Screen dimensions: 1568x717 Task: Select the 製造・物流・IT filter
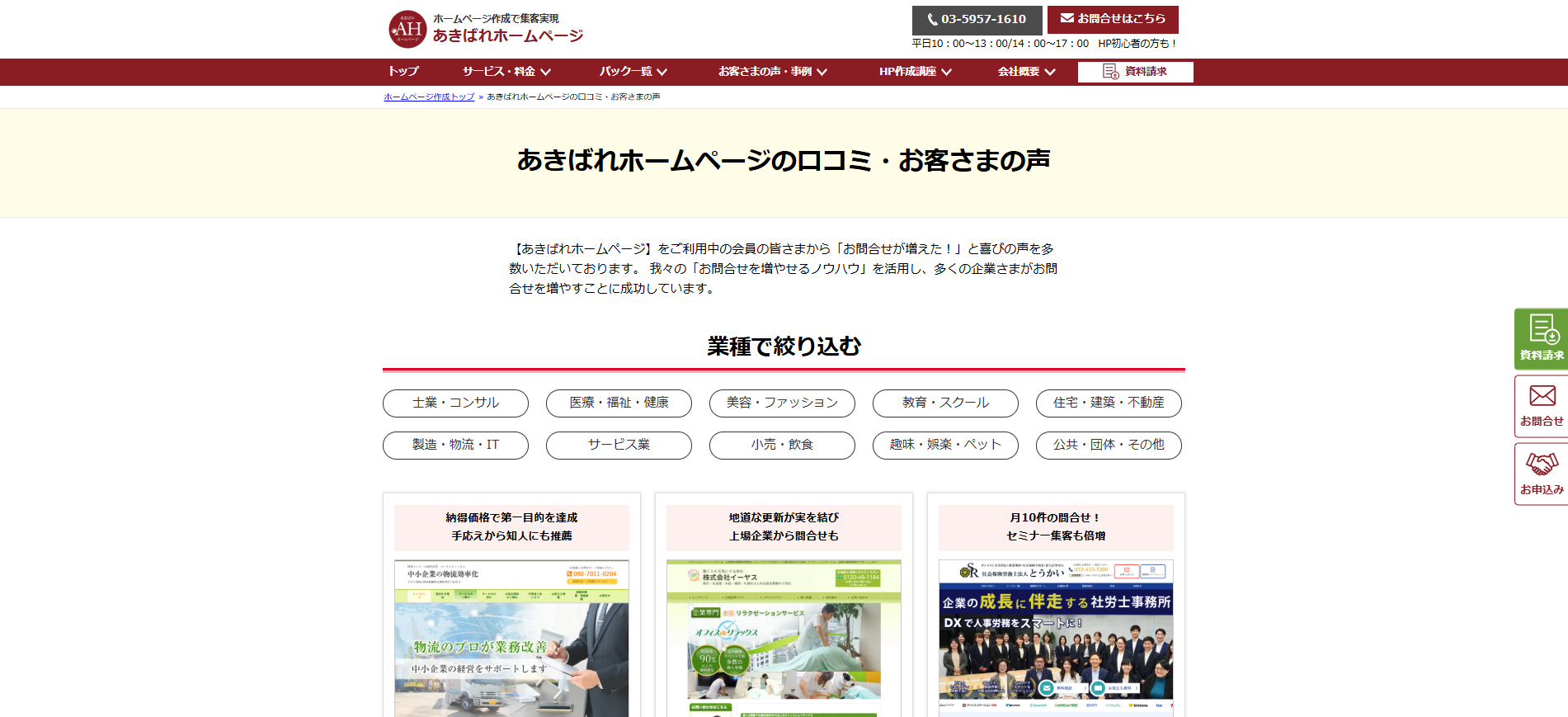[455, 446]
